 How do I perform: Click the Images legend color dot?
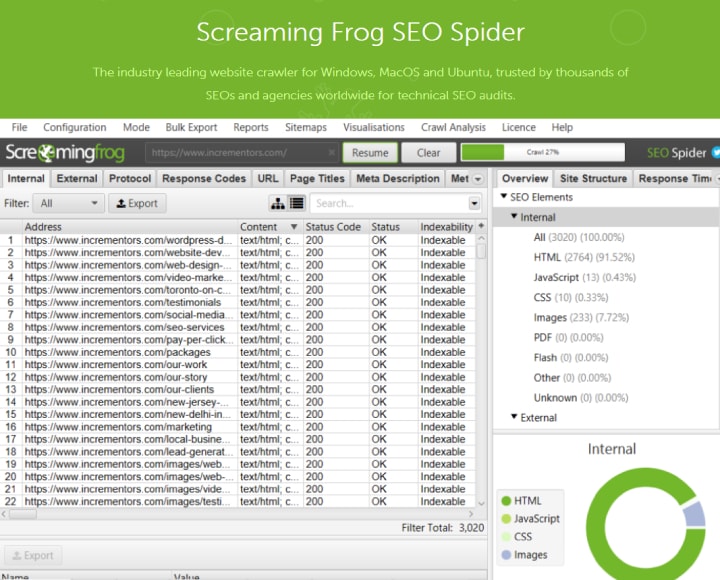506,555
